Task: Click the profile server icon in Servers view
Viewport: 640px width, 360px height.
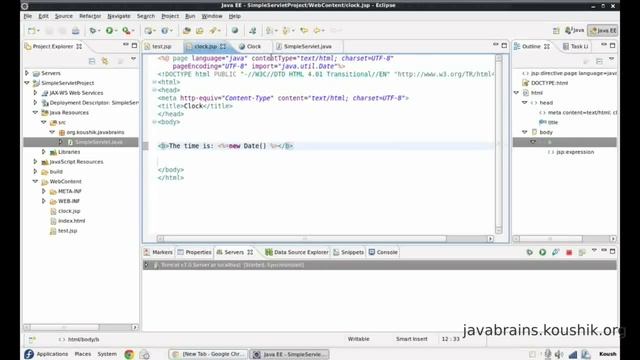Action: 556,252
